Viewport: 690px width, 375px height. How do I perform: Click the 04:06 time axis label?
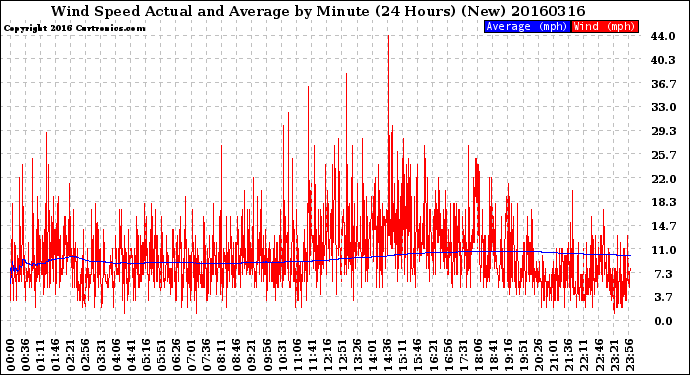pos(116,355)
